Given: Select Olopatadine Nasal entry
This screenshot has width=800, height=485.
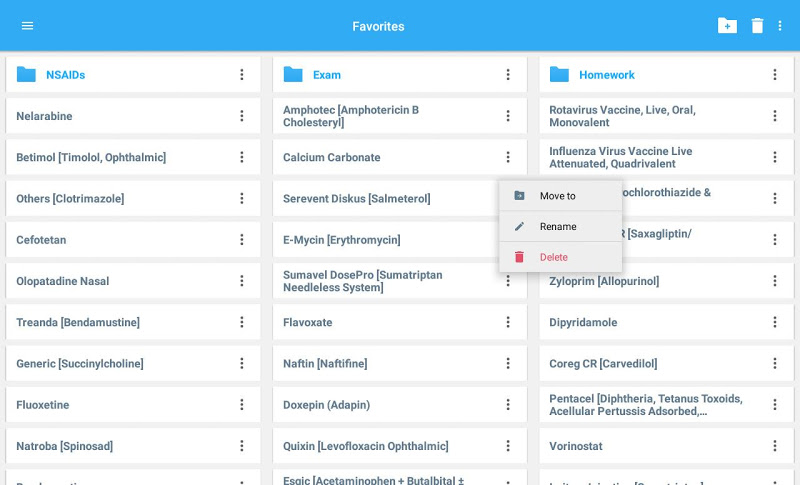Looking at the screenshot, I should [133, 282].
